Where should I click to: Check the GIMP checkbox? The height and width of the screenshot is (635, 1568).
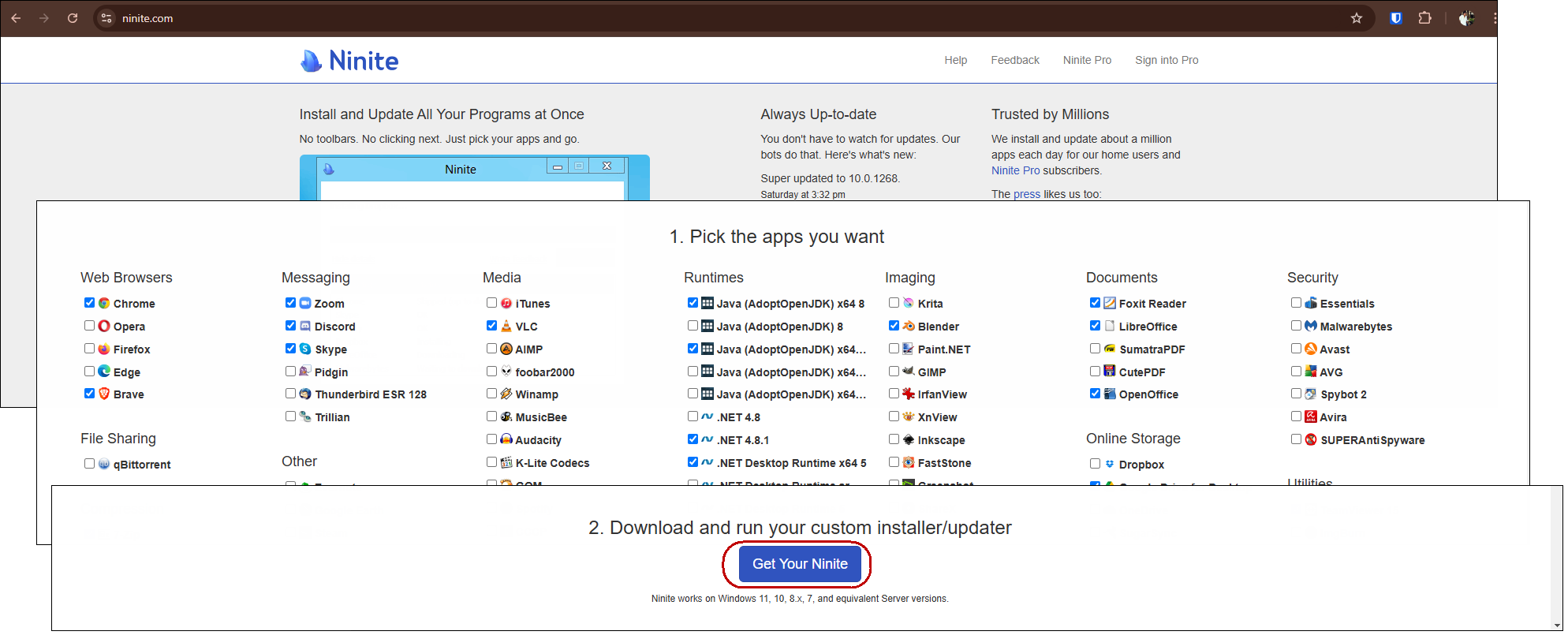pyautogui.click(x=894, y=372)
